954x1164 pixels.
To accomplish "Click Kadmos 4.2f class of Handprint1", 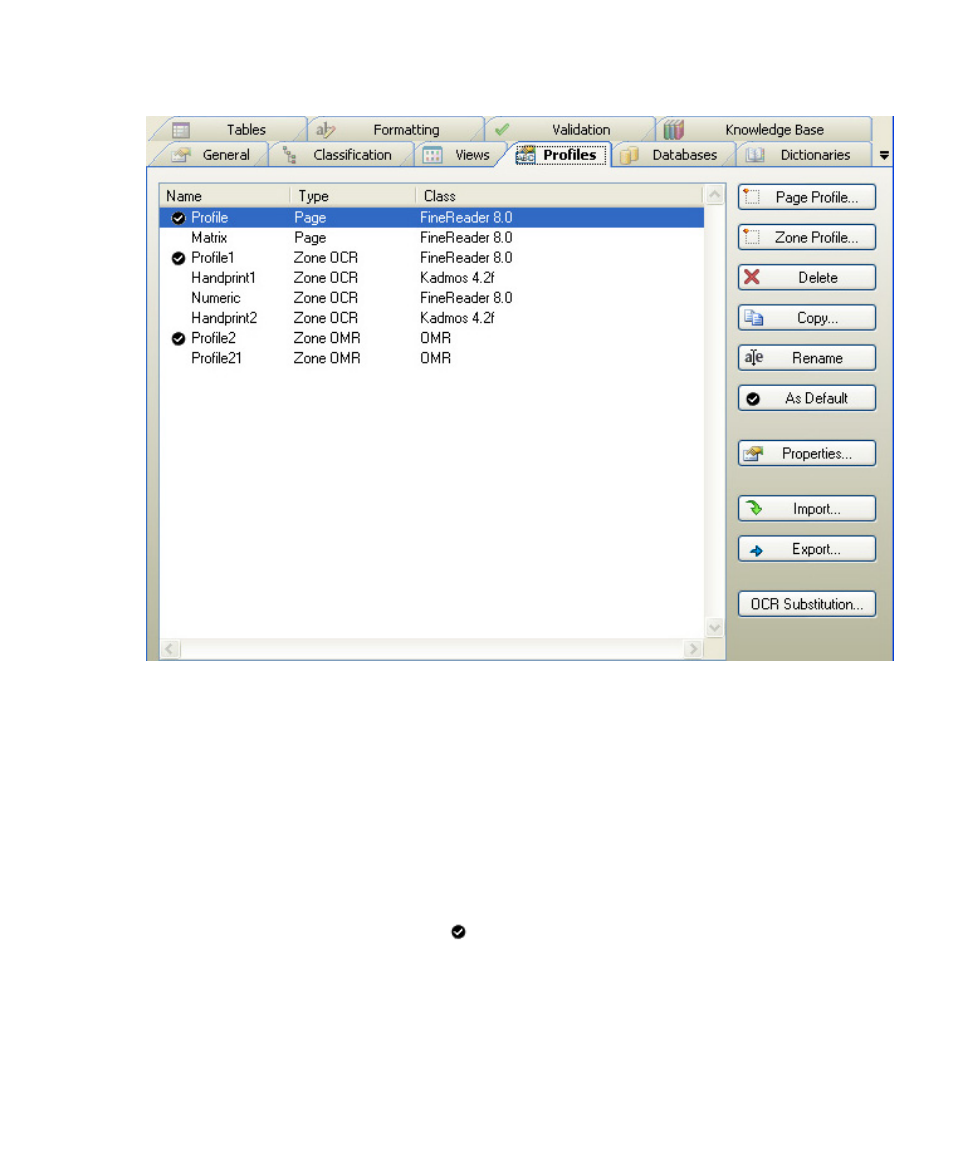I will coord(457,278).
